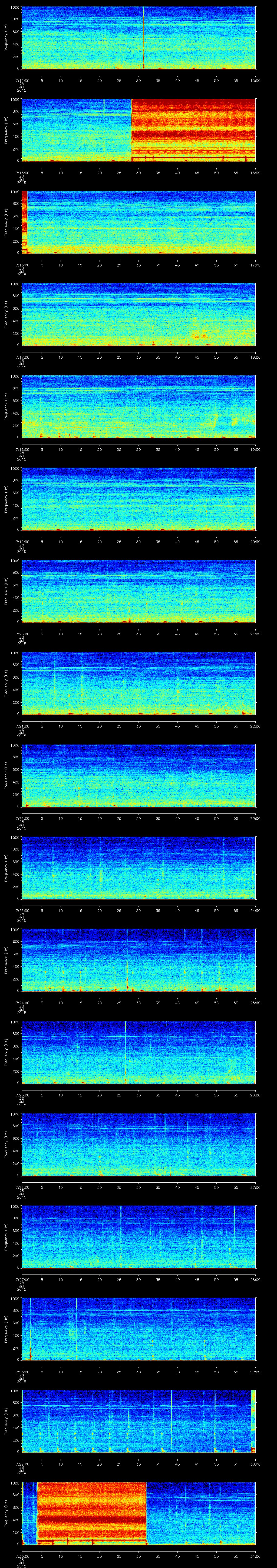
Task: Select the spectrogram panel of the 7:23:00 row
Action: [x=139, y=868]
